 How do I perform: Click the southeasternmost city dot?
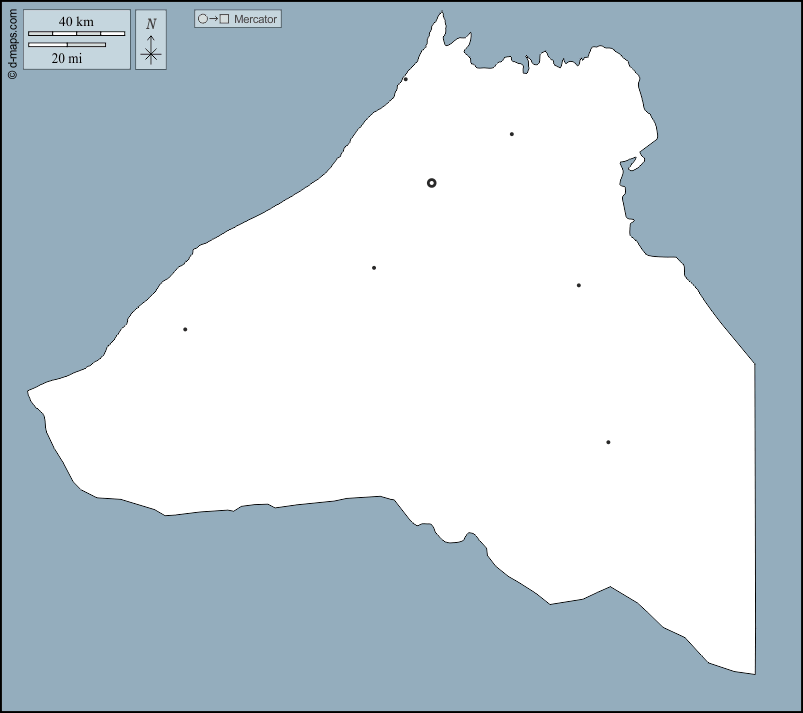point(608,442)
